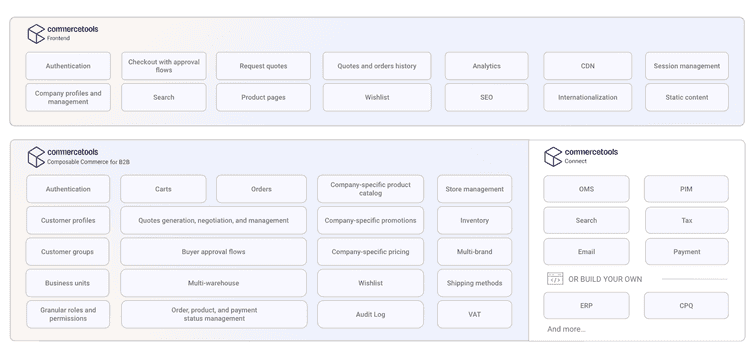Open the Product pages box
Screen dimensions: 754x361
point(263,98)
